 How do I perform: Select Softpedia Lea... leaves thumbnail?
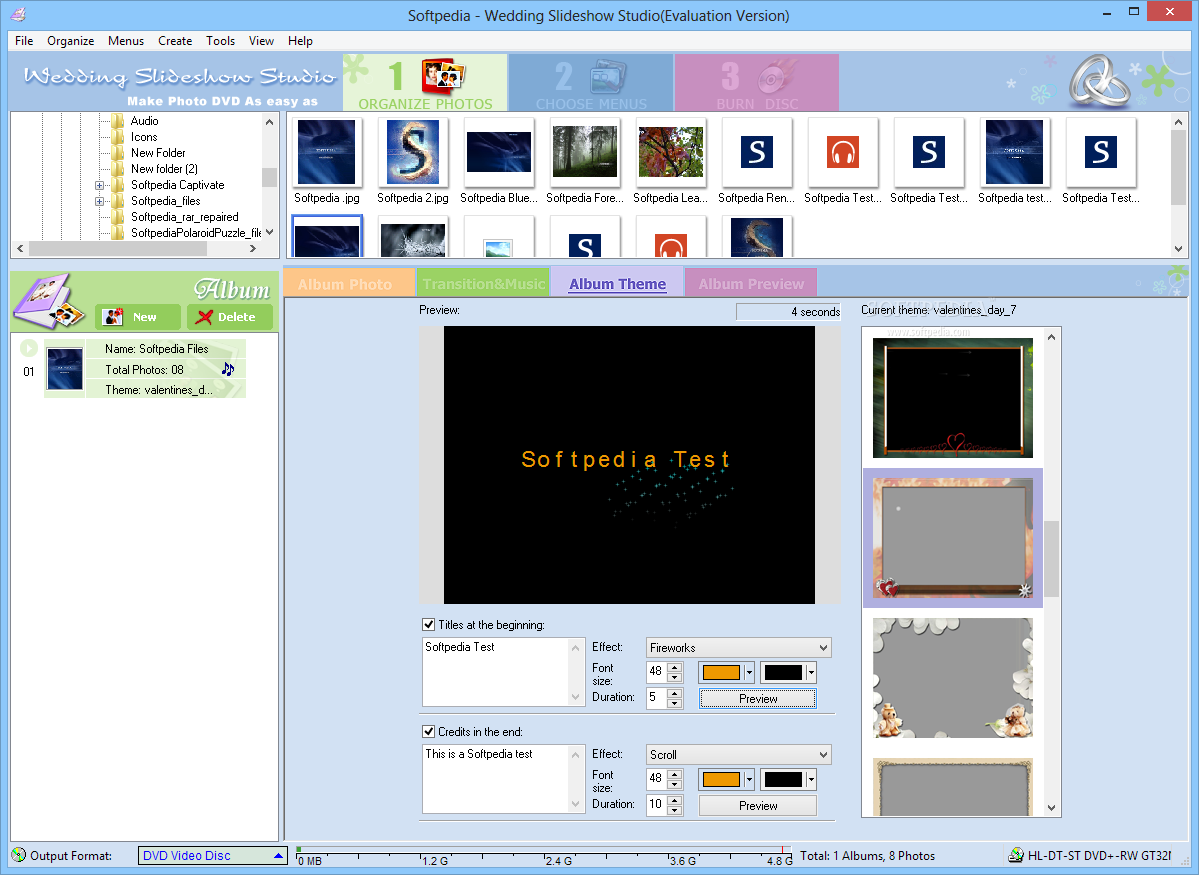click(x=671, y=152)
